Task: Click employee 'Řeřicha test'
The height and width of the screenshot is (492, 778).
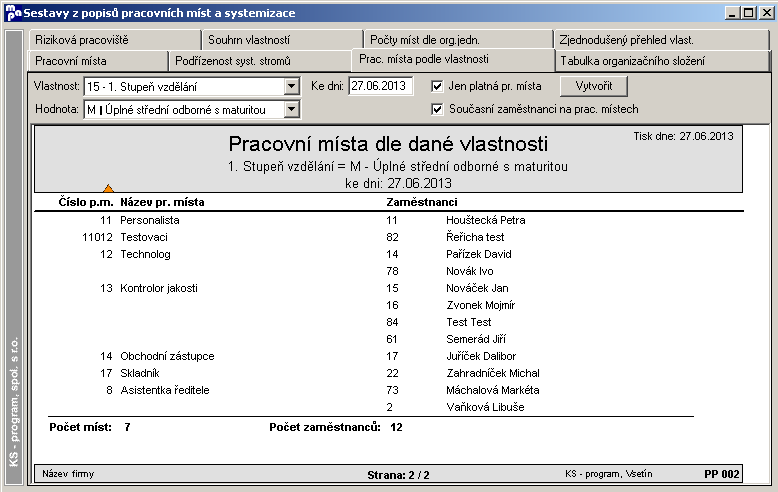Action: pos(475,237)
